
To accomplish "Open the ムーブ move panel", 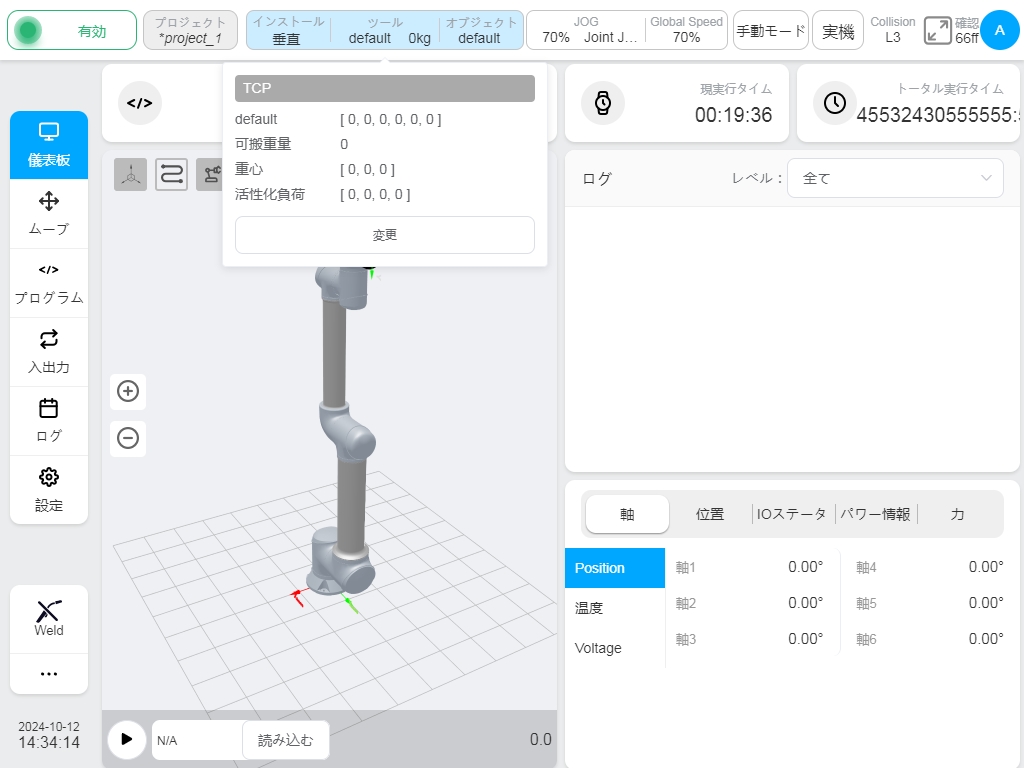I will pos(49,214).
